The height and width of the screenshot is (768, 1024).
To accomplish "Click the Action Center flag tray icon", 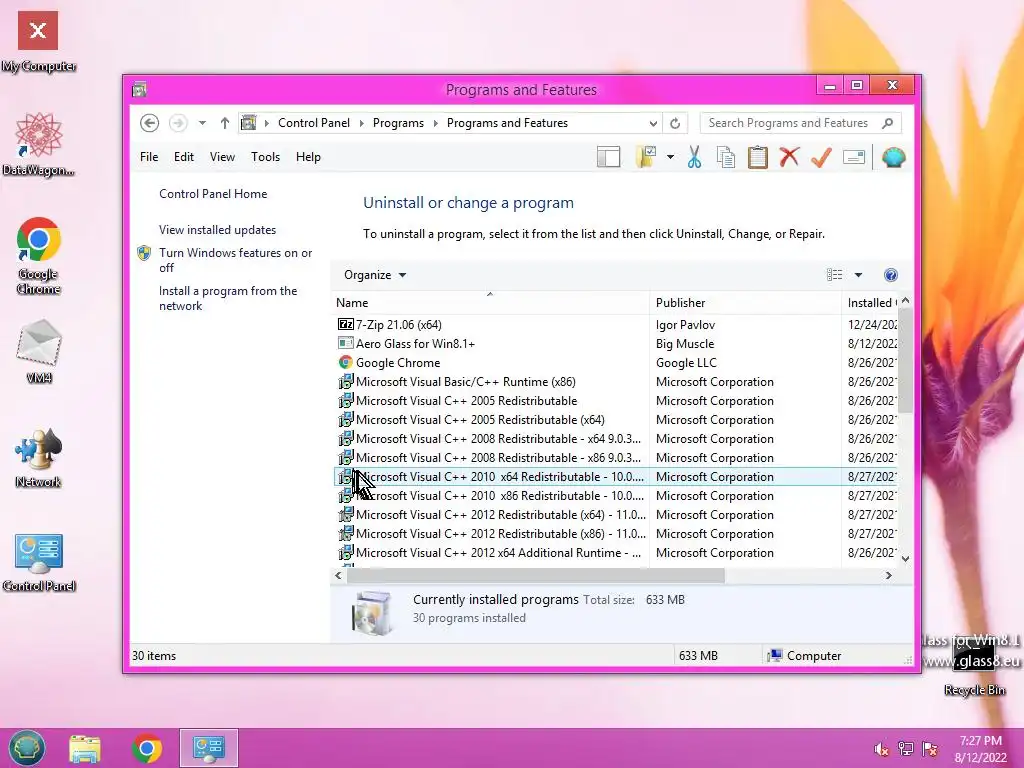I will [930, 749].
